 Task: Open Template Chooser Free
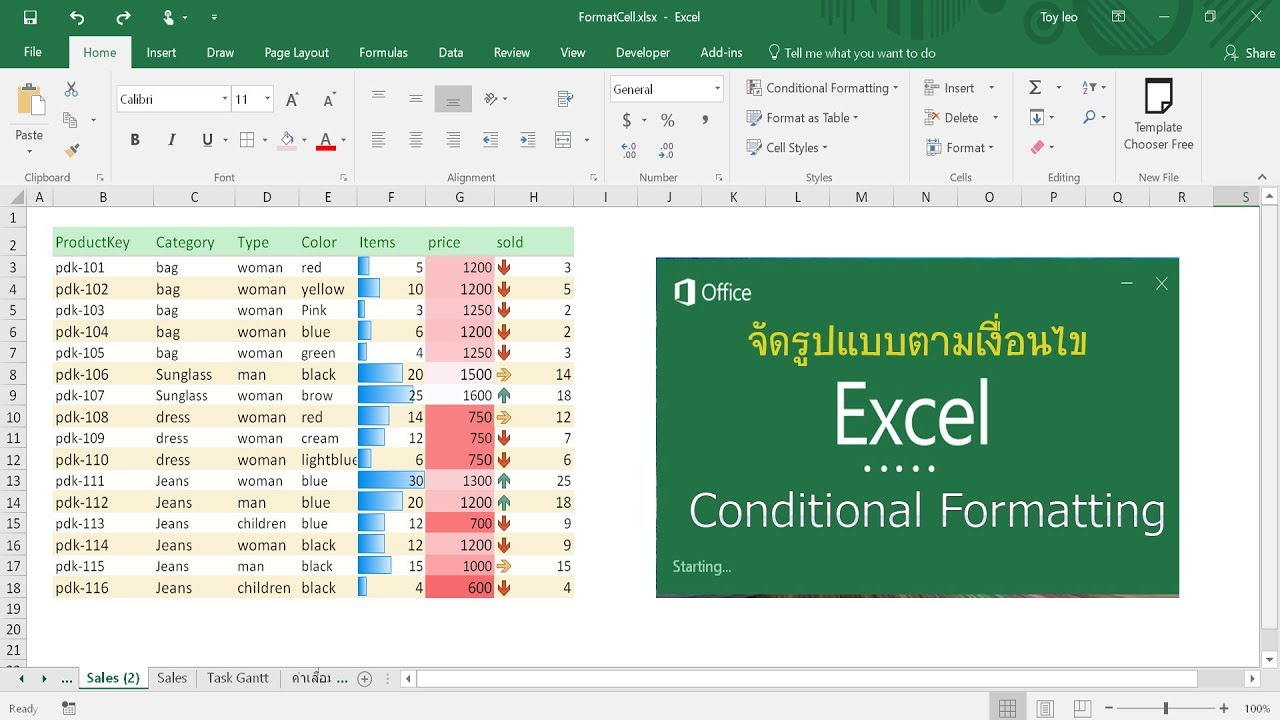click(x=1158, y=115)
